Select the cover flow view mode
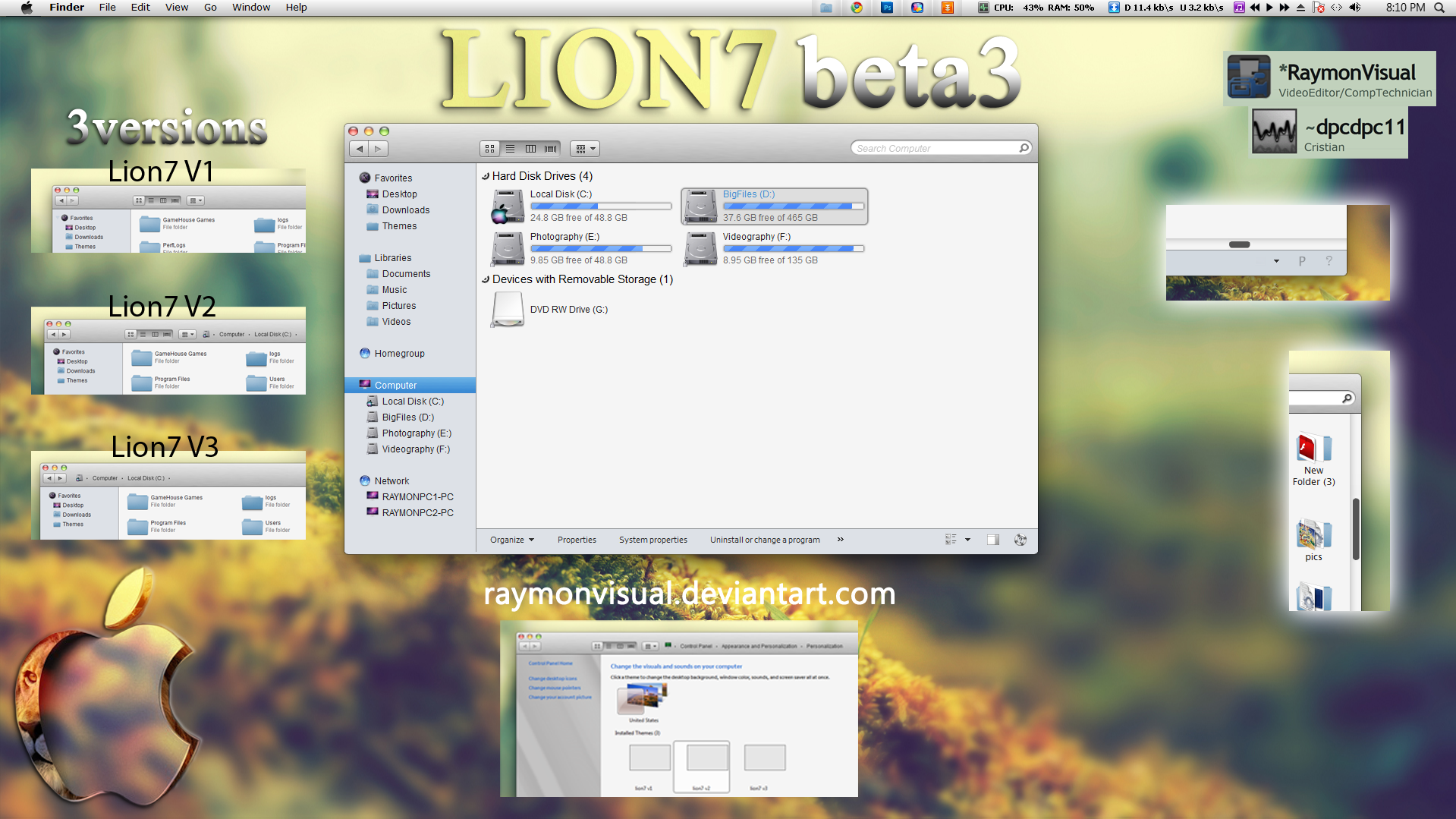The height and width of the screenshot is (819, 1456). (x=550, y=149)
